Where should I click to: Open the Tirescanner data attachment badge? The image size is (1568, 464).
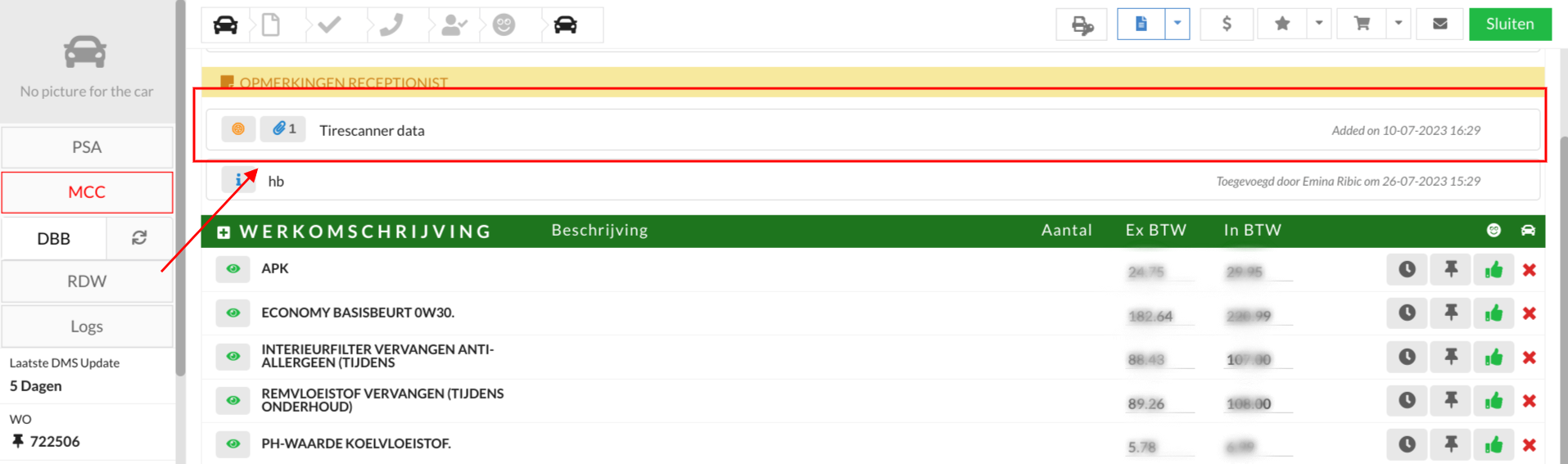point(283,128)
